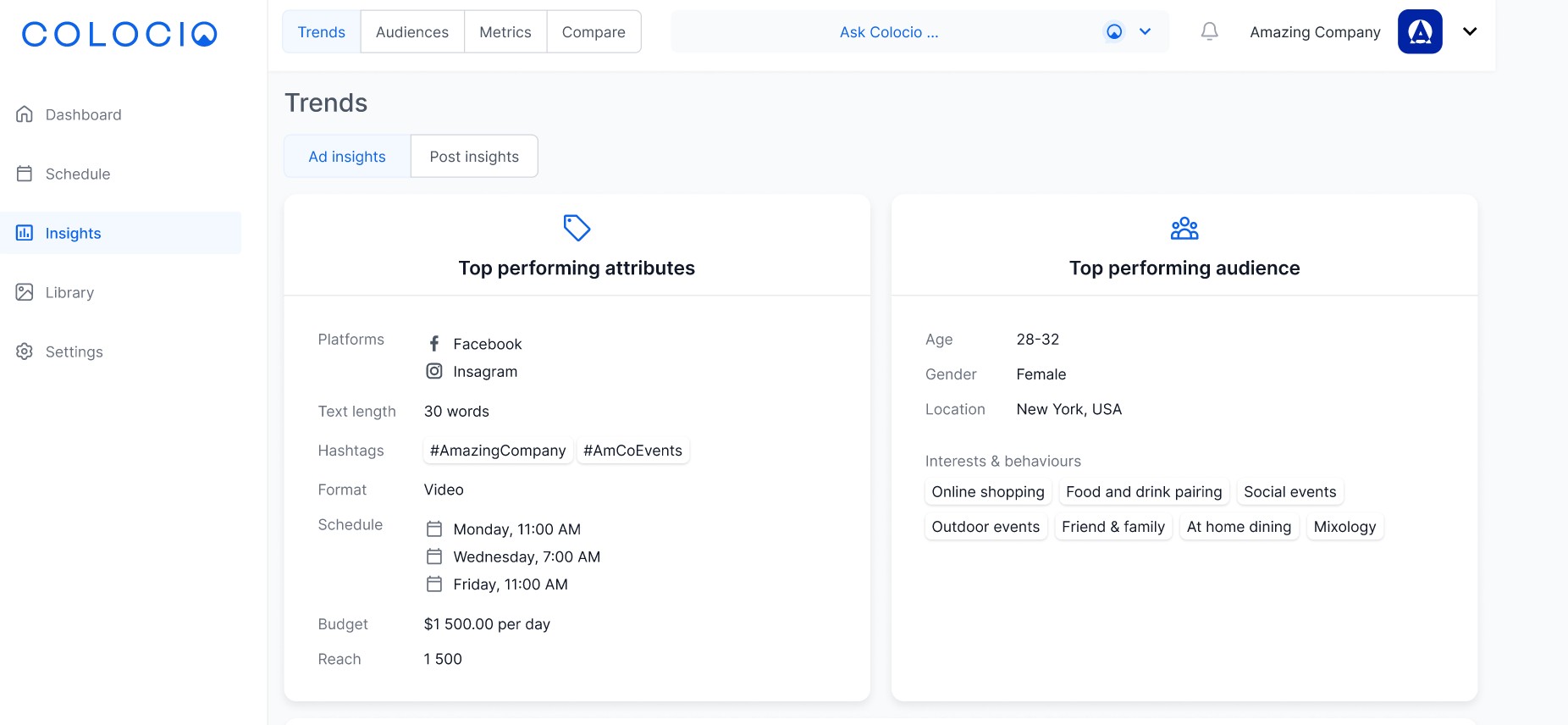Click the Dashboard home icon
This screenshot has height=725, width=1568.
tap(25, 114)
